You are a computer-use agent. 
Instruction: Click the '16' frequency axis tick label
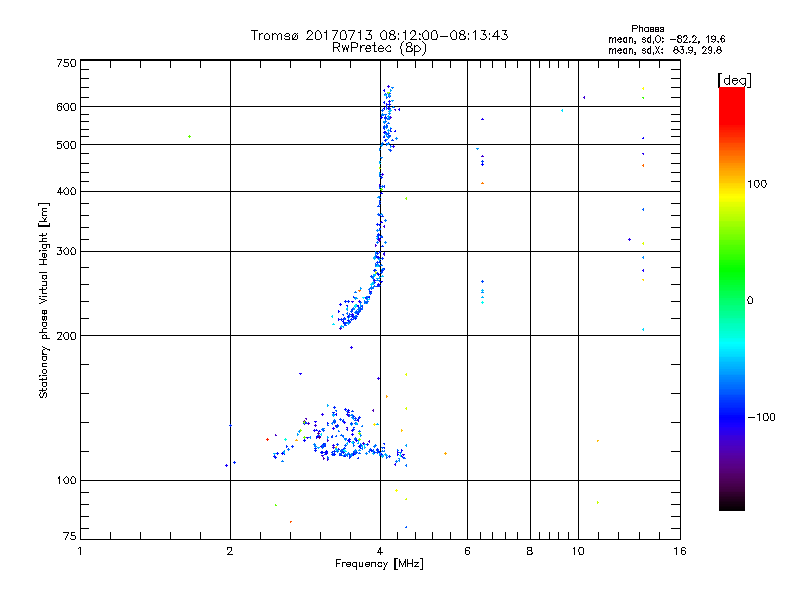point(680,551)
